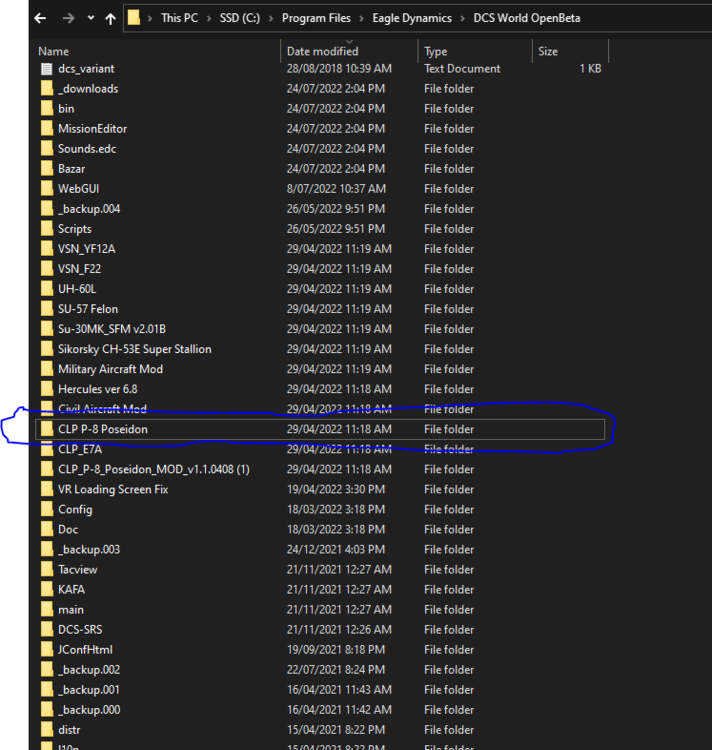The image size is (712, 750).
Task: Click the date '19/04/2022 3:30 PM'
Action: pyautogui.click(x=336, y=489)
